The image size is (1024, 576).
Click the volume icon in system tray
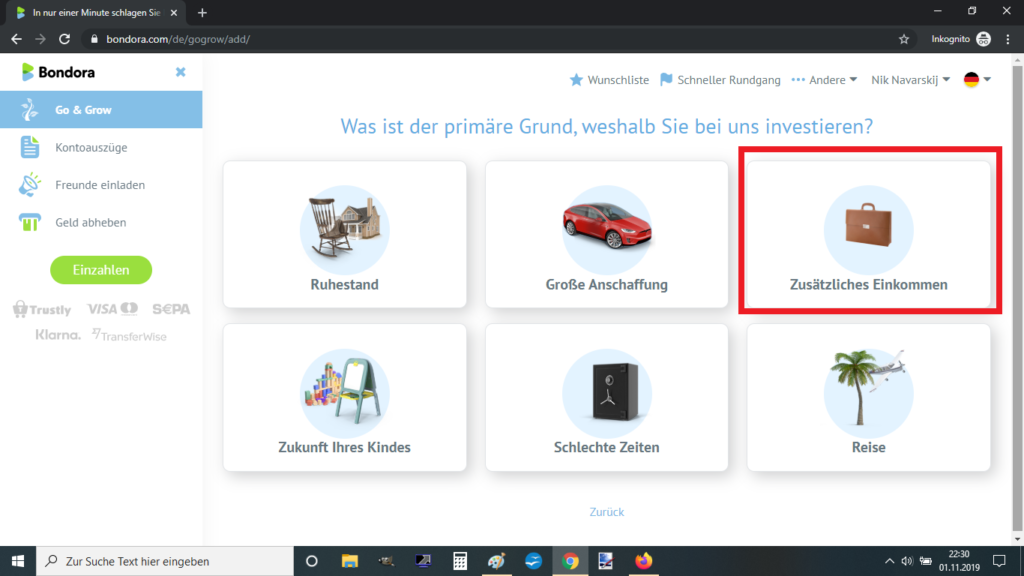point(907,561)
